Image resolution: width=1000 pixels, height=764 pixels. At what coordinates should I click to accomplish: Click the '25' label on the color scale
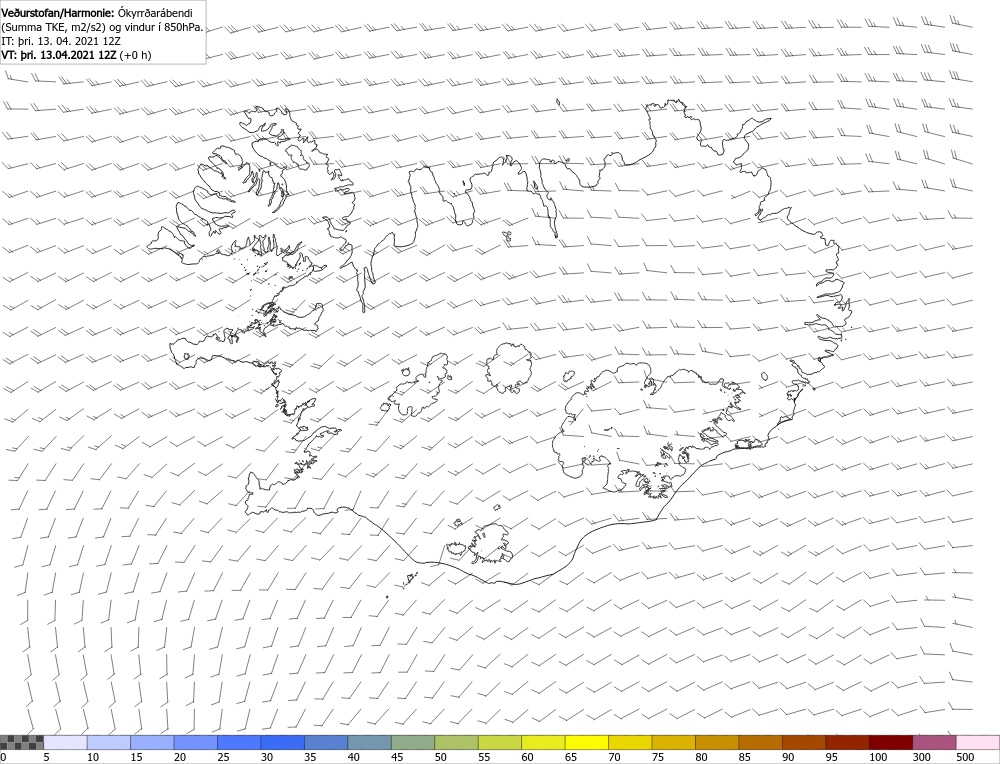[223, 757]
